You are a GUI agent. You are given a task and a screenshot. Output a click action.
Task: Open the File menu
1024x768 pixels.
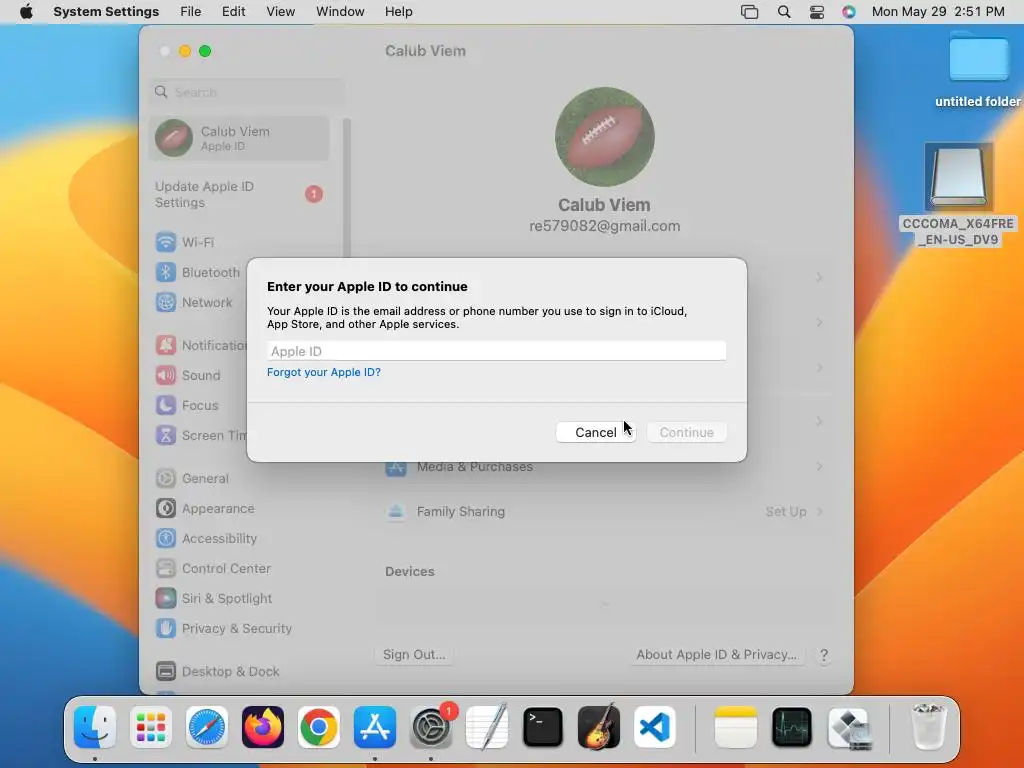coord(191,12)
